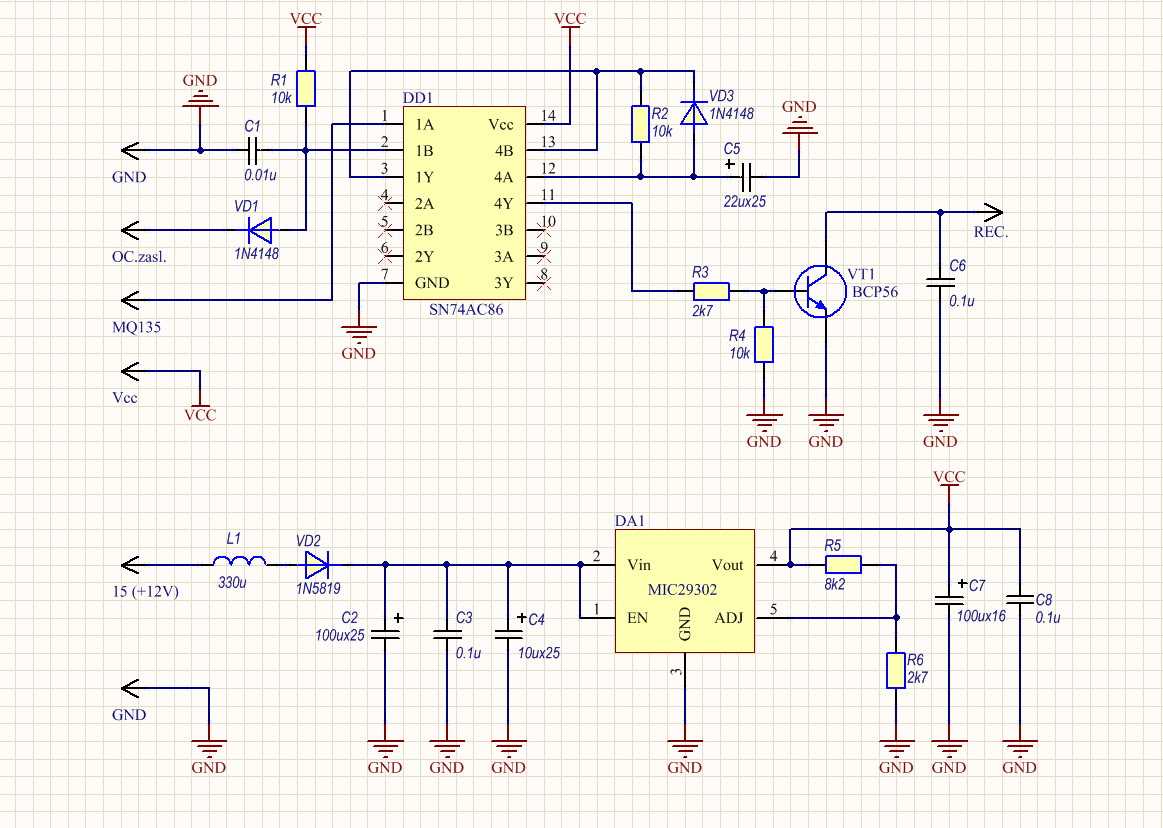Screen dimensions: 1163x828
Task: Click the MIC29302 part label
Action: click(x=682, y=590)
